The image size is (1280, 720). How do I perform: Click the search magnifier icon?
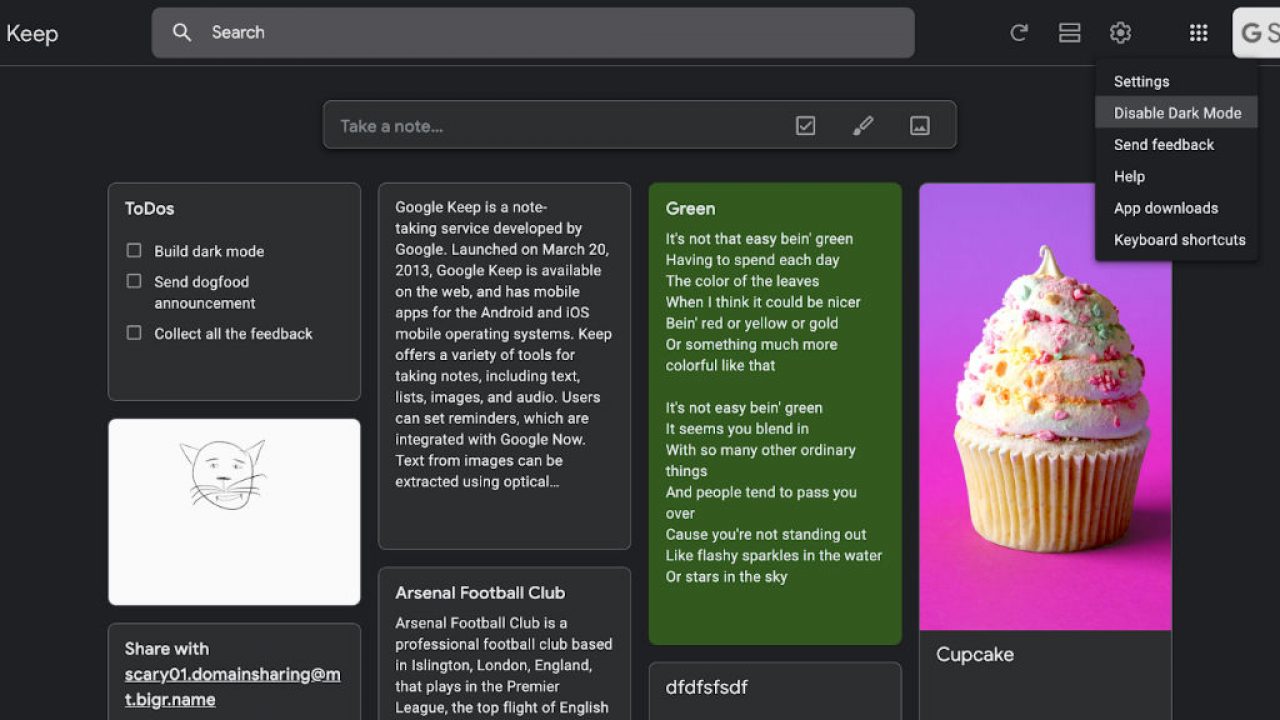point(182,33)
